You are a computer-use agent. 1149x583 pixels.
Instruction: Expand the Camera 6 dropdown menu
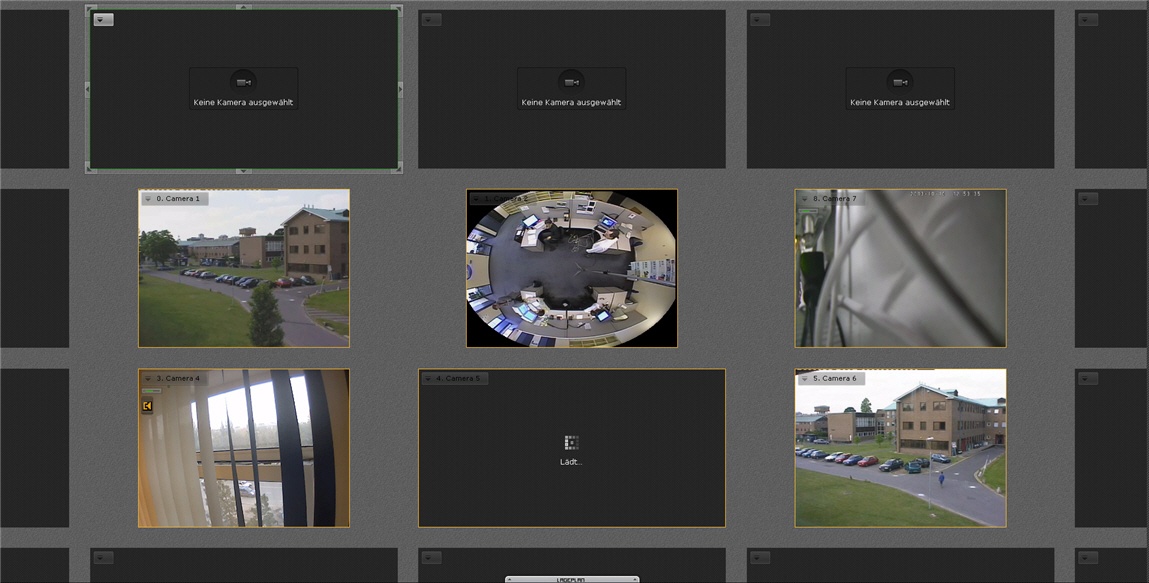[x=805, y=379]
